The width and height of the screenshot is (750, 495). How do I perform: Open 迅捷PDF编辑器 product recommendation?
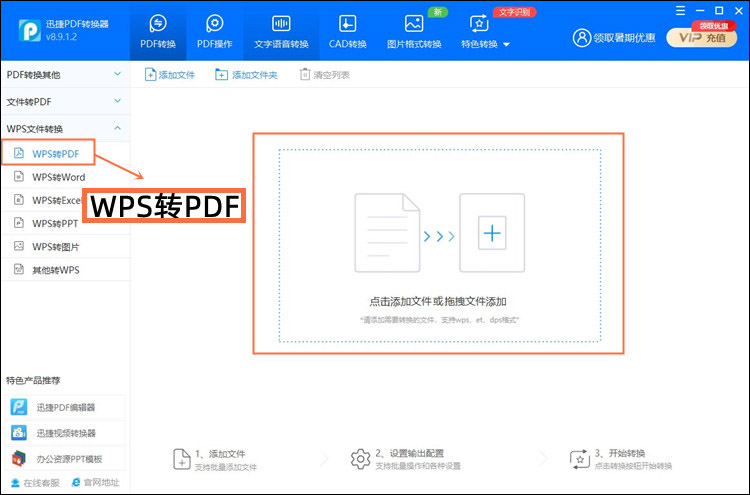coord(66,407)
